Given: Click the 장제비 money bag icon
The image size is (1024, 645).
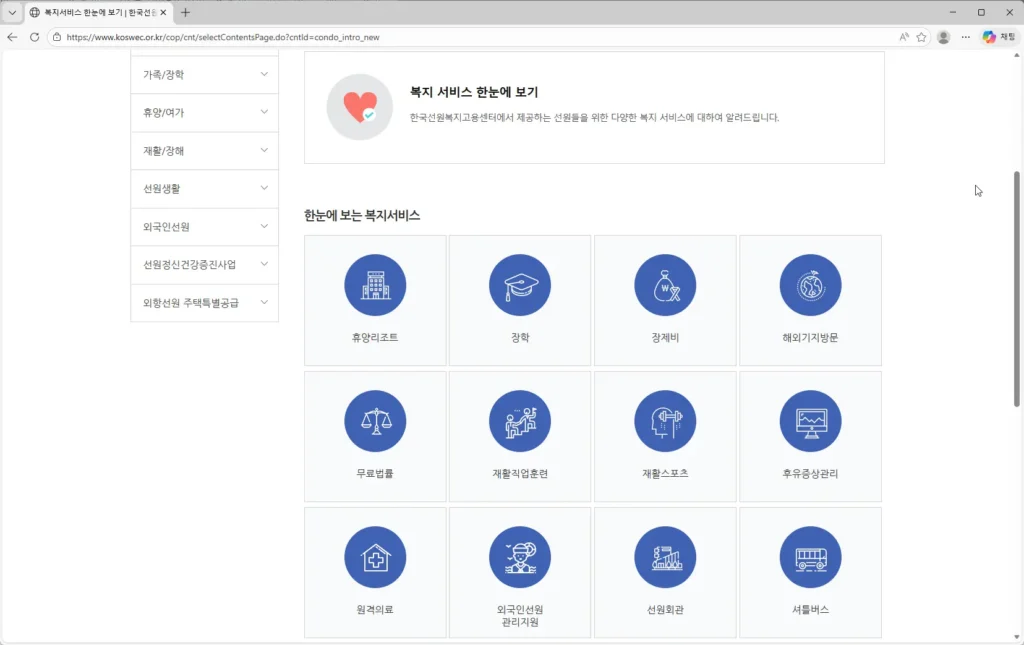Looking at the screenshot, I should (x=665, y=285).
